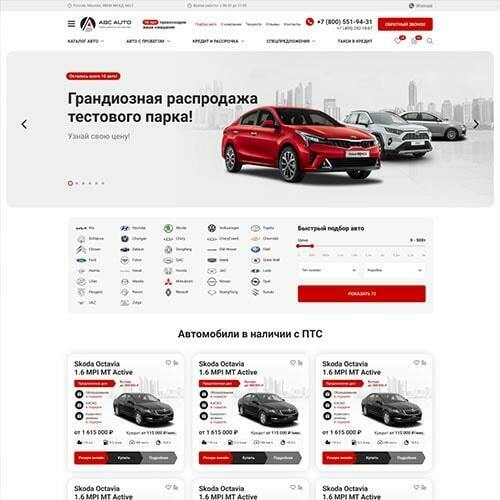
Task: Open the search magnifier icon in header
Action: [430, 41]
